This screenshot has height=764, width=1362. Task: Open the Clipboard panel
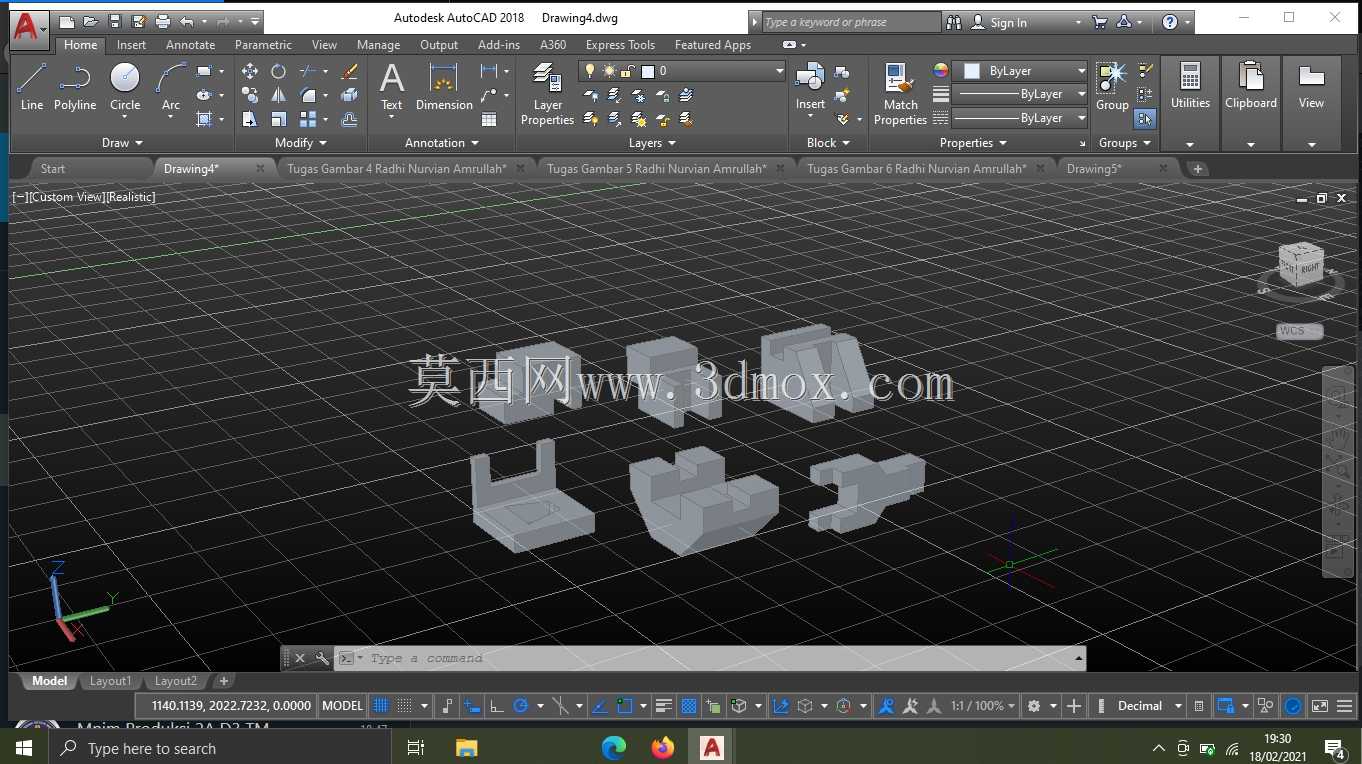[1251, 102]
